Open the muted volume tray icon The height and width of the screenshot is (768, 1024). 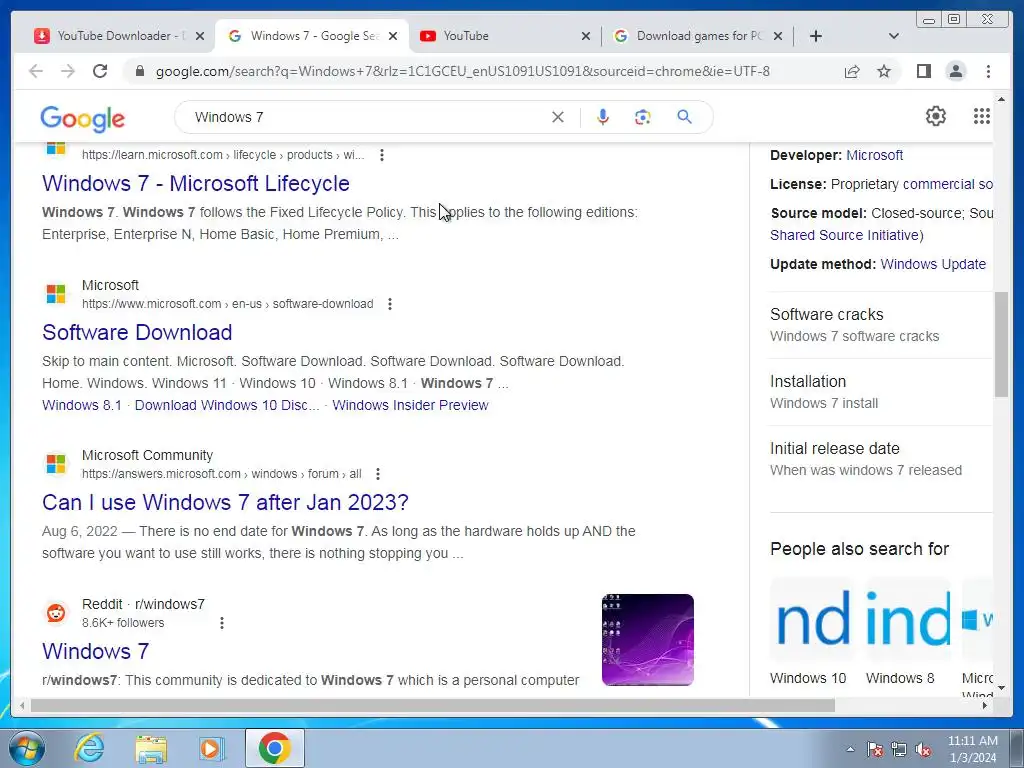coord(923,749)
